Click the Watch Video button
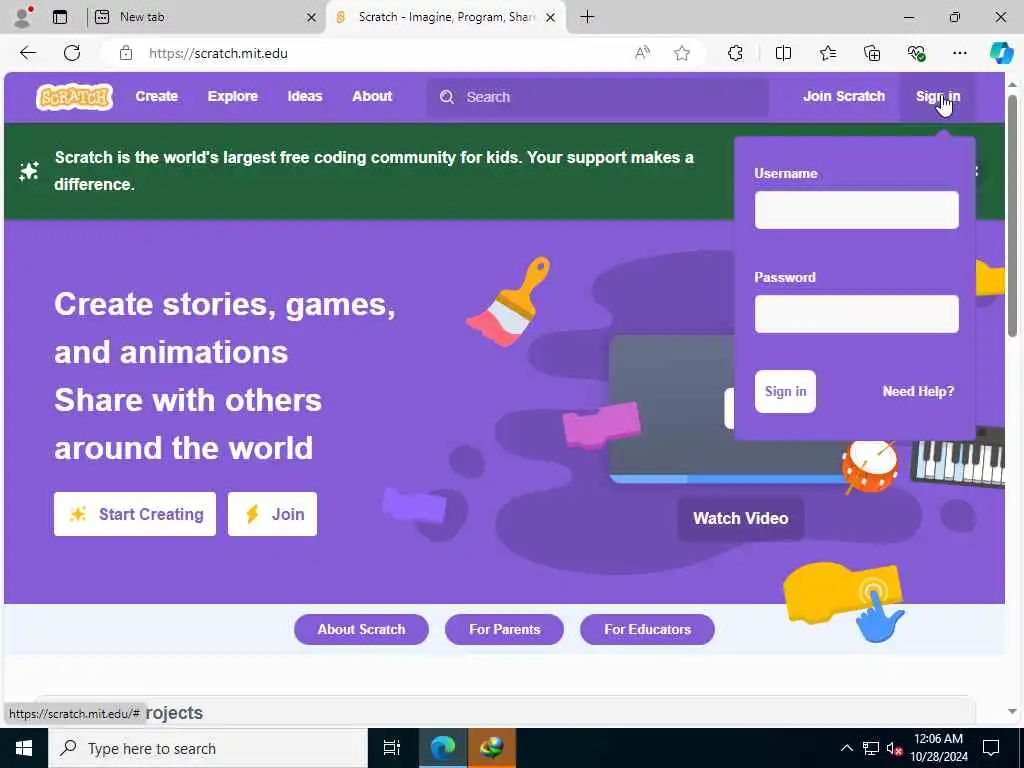This screenshot has height=768, width=1024. (x=741, y=519)
